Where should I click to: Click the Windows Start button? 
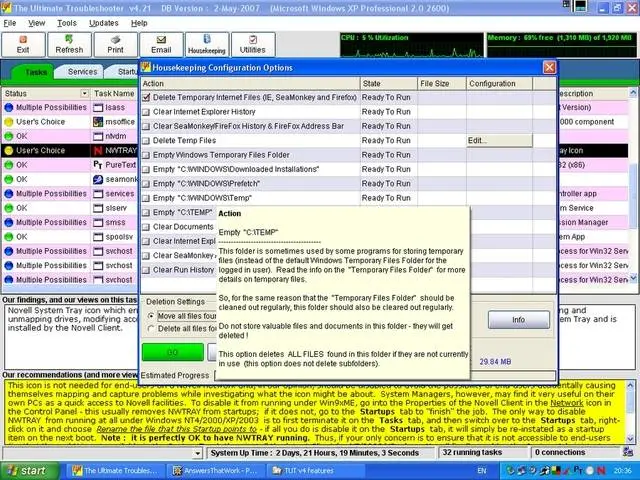pos(27,471)
